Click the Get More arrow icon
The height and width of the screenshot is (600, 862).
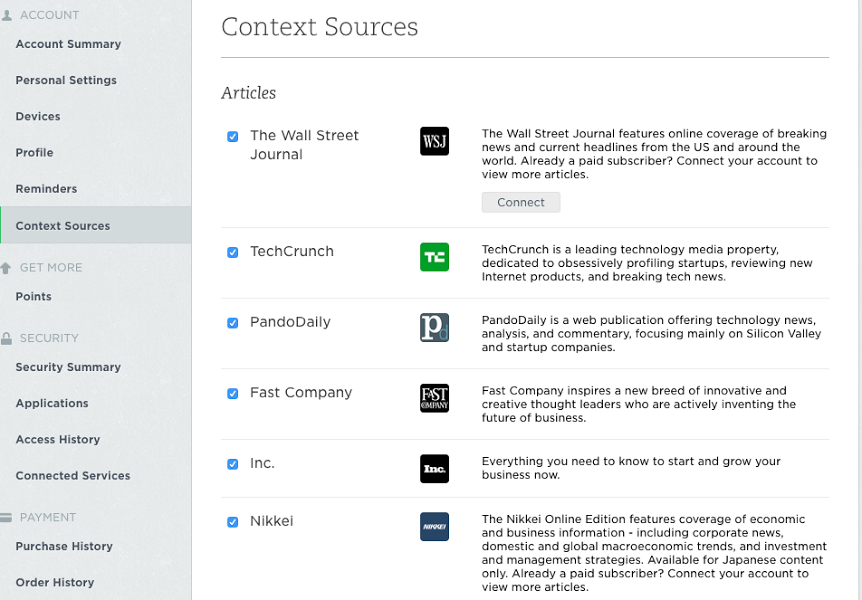tap(6, 268)
